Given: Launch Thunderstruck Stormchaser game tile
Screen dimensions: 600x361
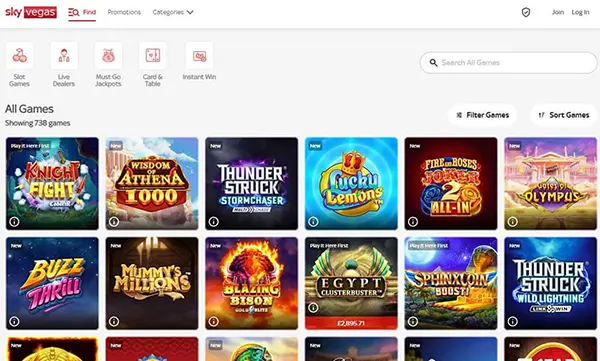Looking at the screenshot, I should click(x=251, y=184).
